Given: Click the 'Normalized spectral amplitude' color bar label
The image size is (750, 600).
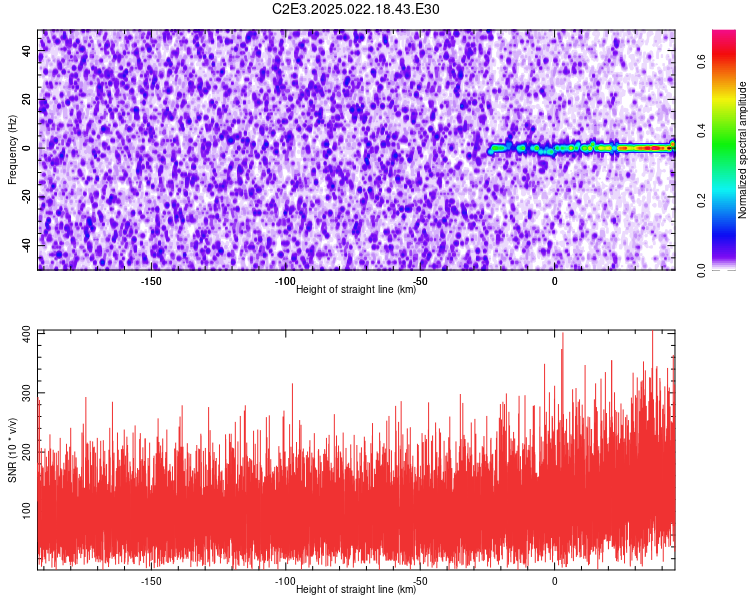Looking at the screenshot, I should tap(742, 150).
